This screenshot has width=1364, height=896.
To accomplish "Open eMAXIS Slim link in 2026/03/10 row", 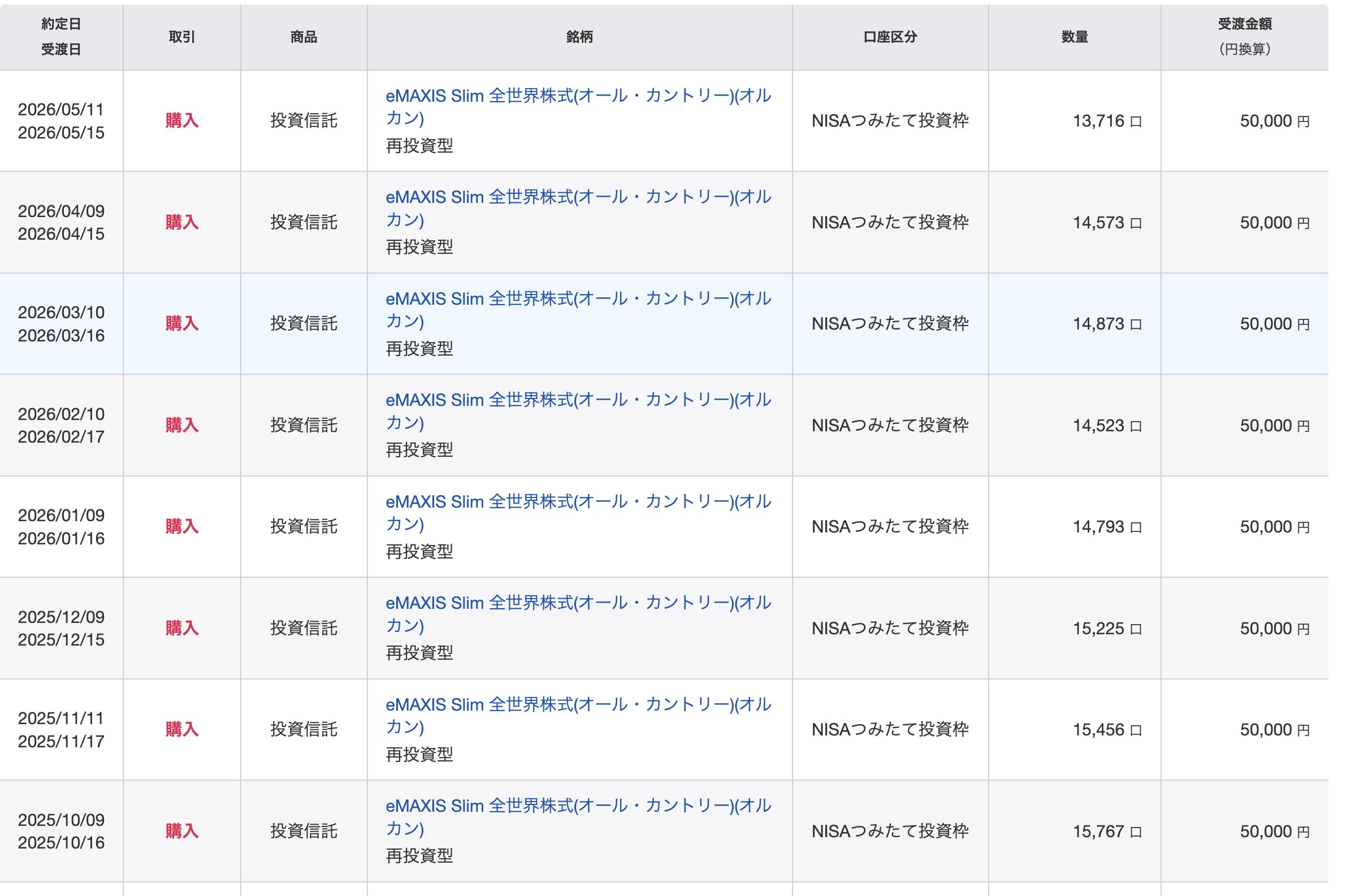I will (578, 310).
